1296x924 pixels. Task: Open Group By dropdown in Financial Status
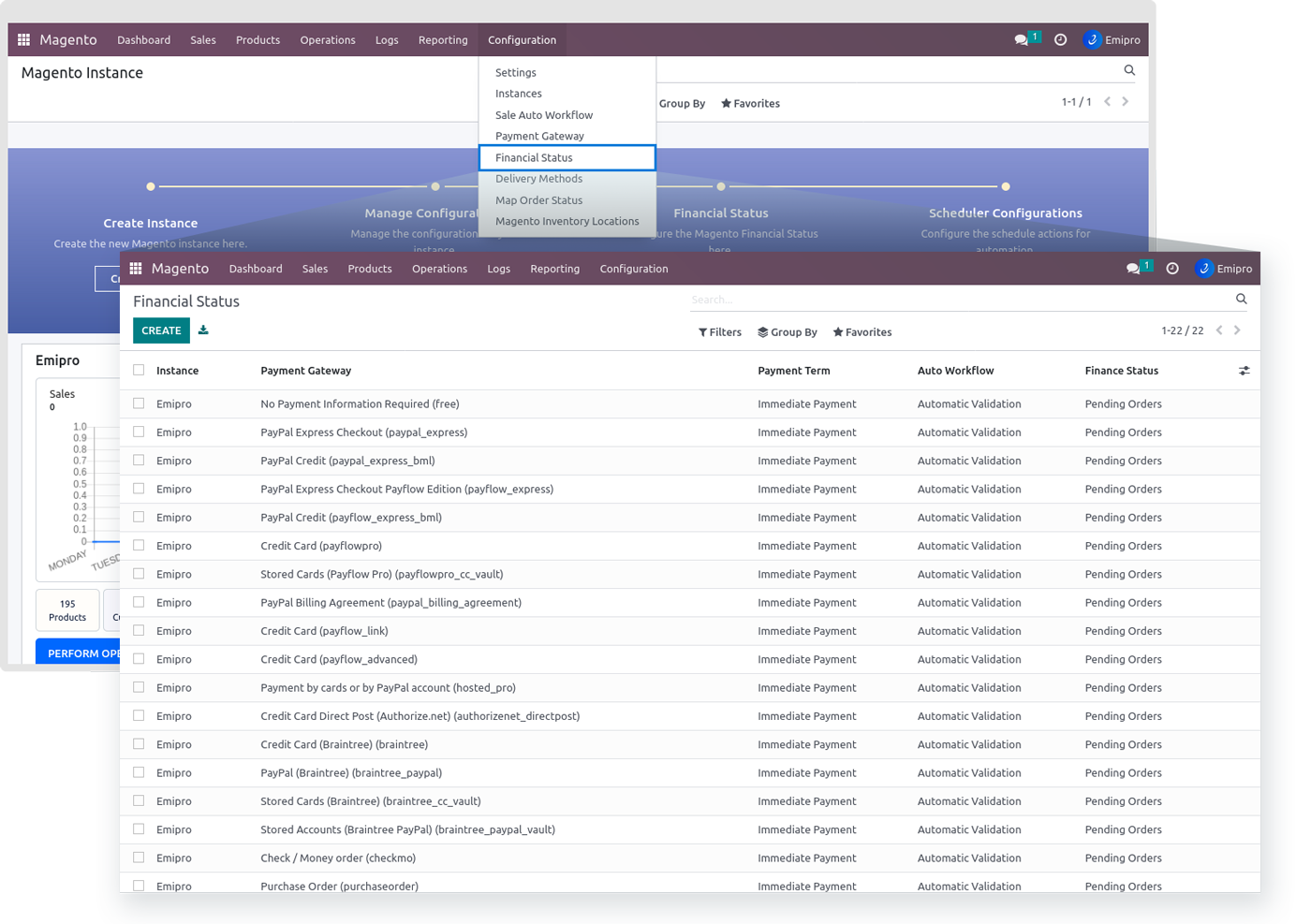(x=787, y=332)
